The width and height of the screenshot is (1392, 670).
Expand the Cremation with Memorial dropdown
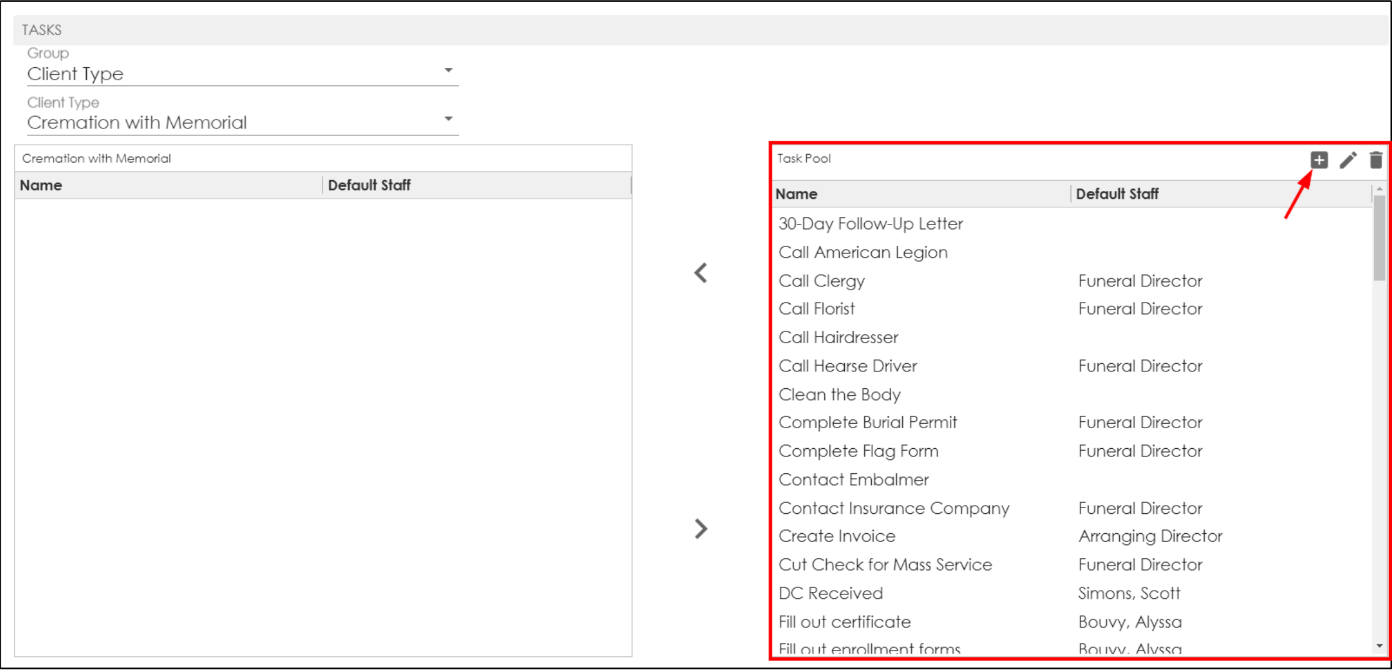point(242,122)
